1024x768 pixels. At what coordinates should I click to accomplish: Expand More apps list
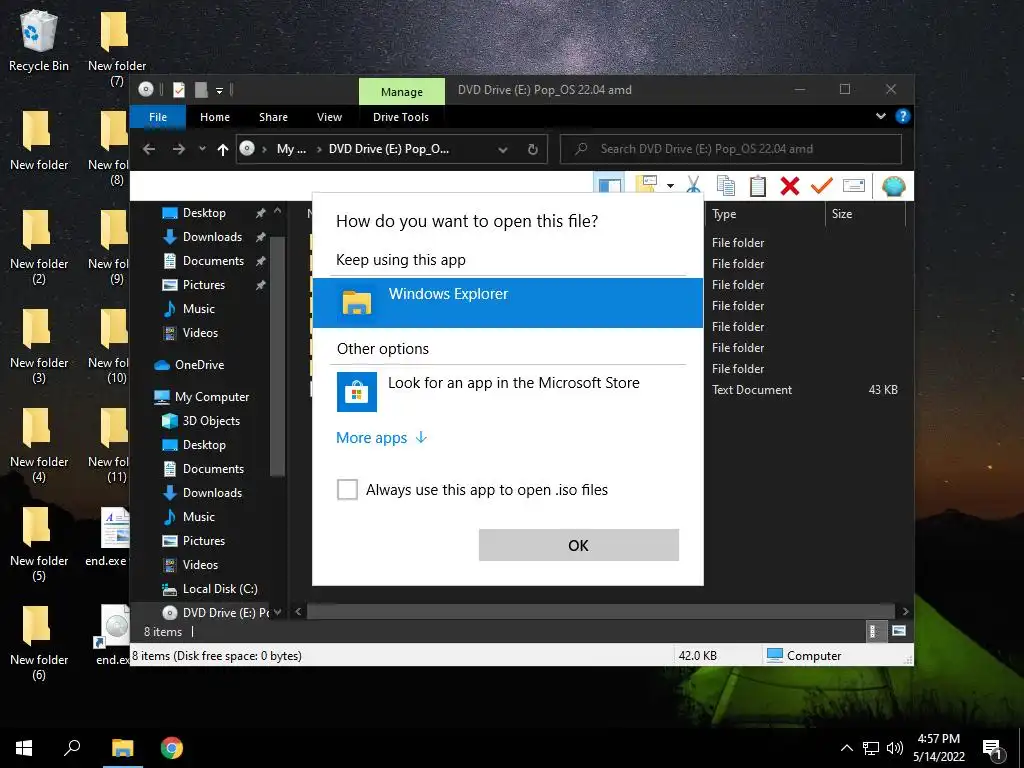click(381, 438)
